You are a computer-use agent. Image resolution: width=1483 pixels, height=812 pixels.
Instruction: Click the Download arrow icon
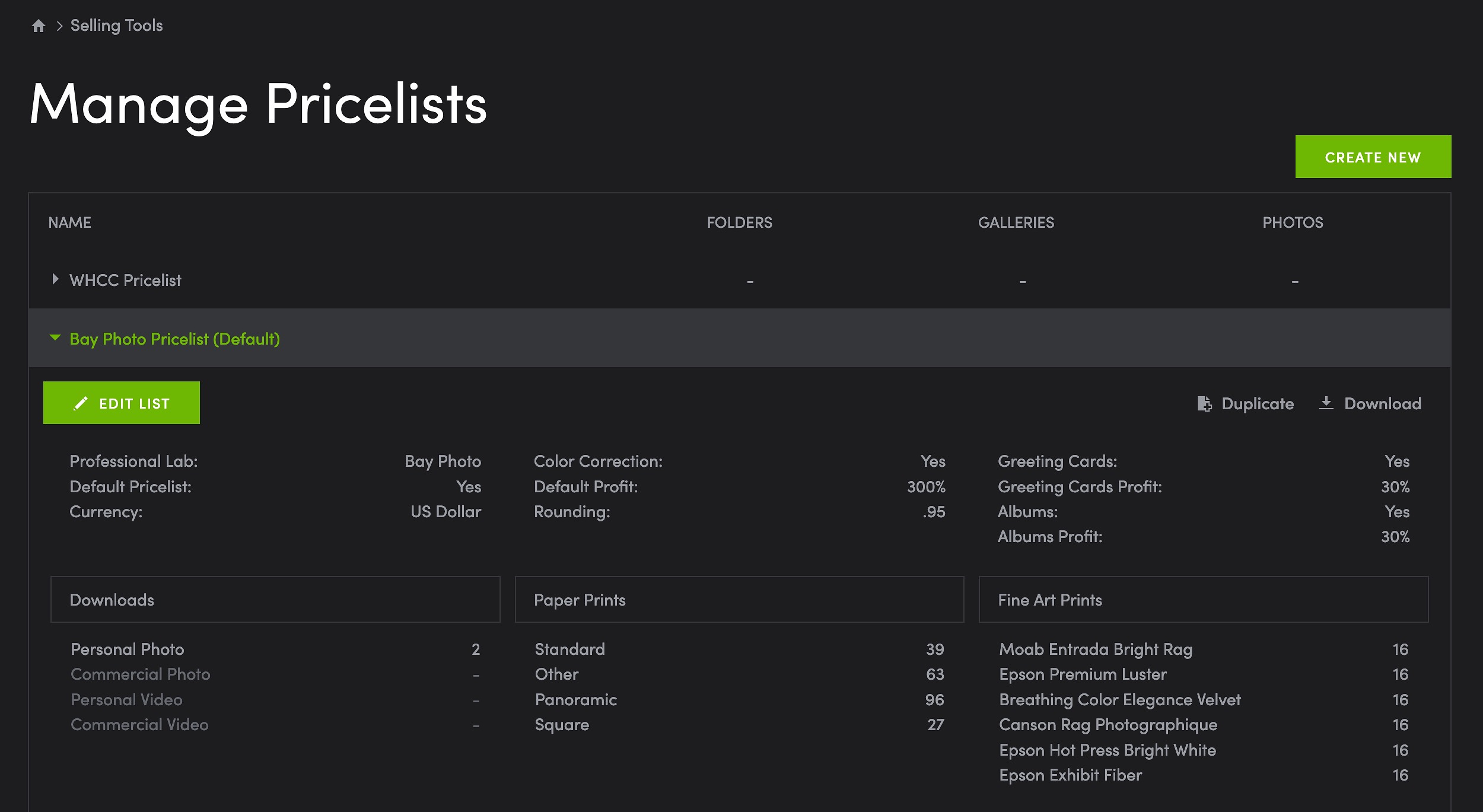tap(1326, 403)
